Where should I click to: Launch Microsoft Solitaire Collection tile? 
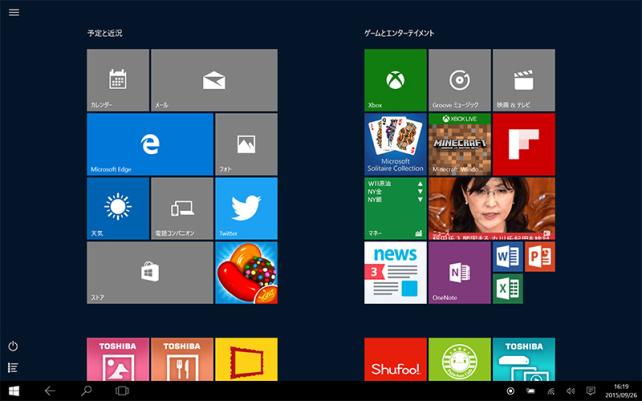pyautogui.click(x=396, y=145)
